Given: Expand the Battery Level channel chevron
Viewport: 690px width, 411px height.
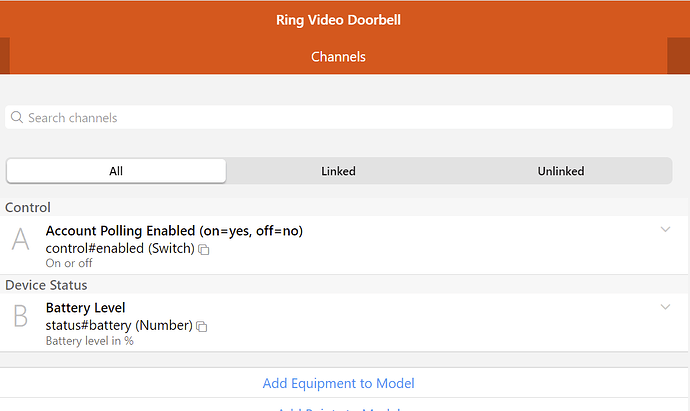Looking at the screenshot, I should pos(665,307).
